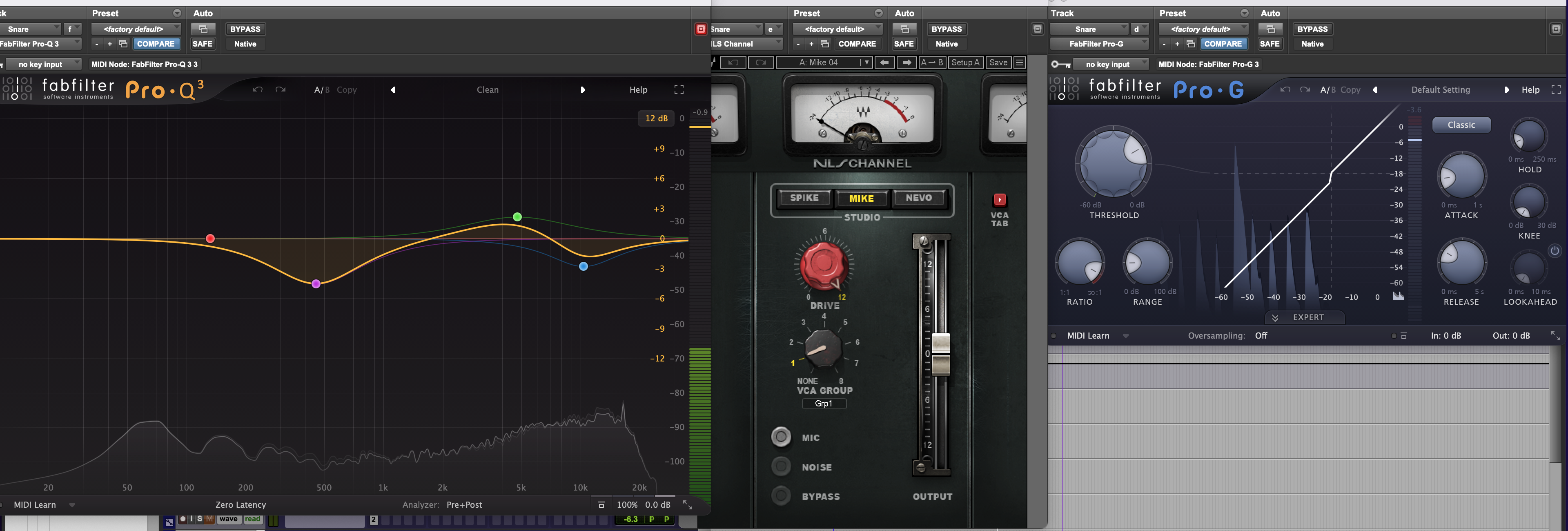This screenshot has width=1568, height=531.
Task: Open the Help menu in Pro-Q 3
Action: 638,89
